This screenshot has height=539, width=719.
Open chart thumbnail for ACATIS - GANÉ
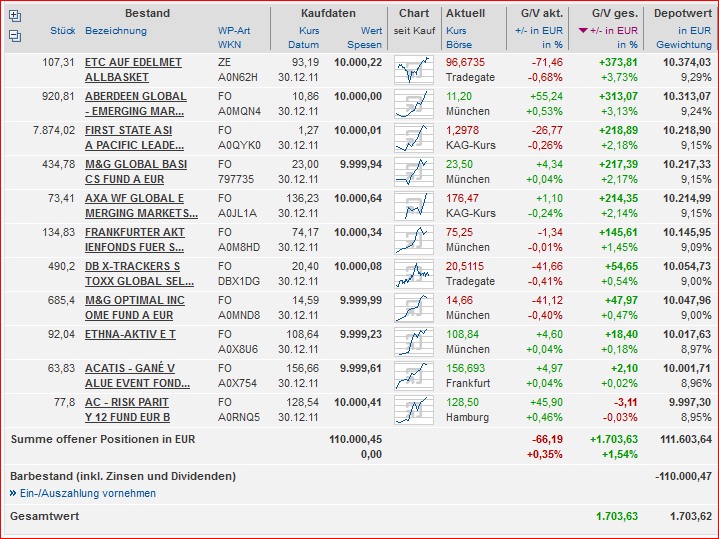(414, 375)
